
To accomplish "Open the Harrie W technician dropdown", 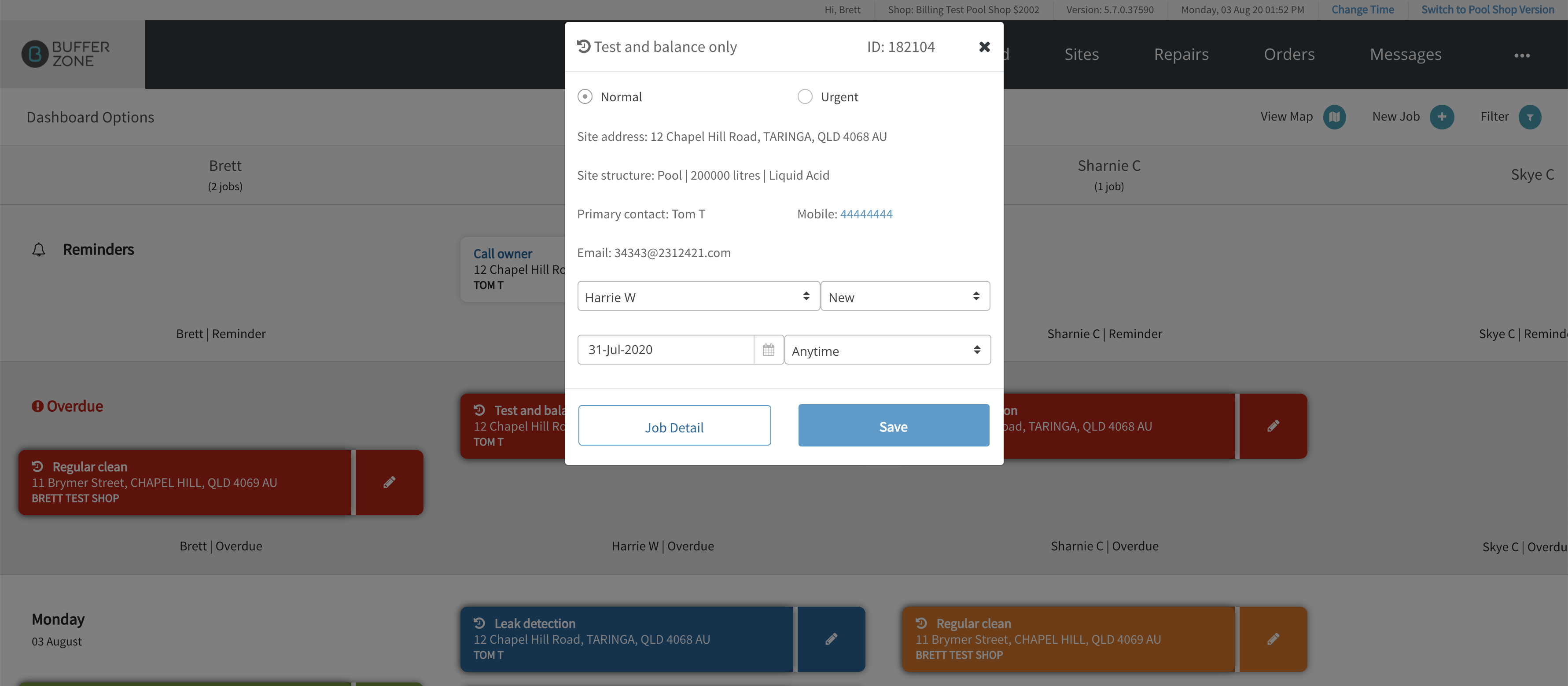I will pos(698,296).
